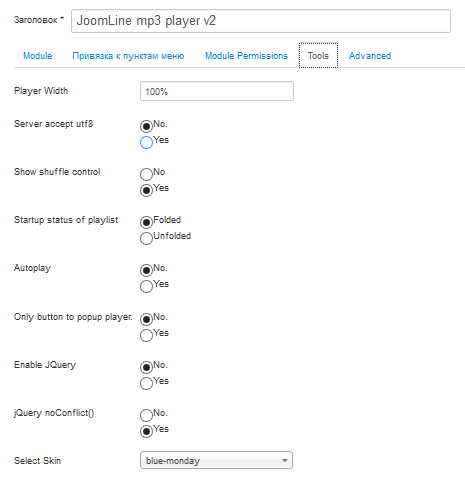Click the Select Skin label

pyautogui.click(x=37, y=461)
